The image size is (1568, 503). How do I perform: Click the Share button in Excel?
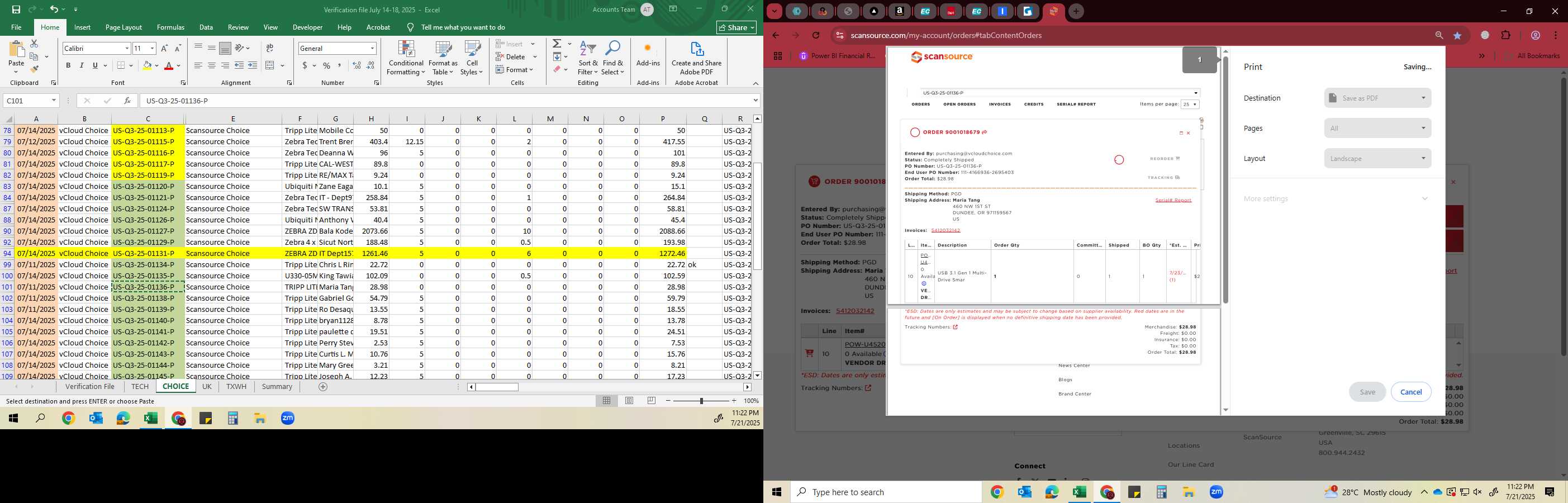737,27
